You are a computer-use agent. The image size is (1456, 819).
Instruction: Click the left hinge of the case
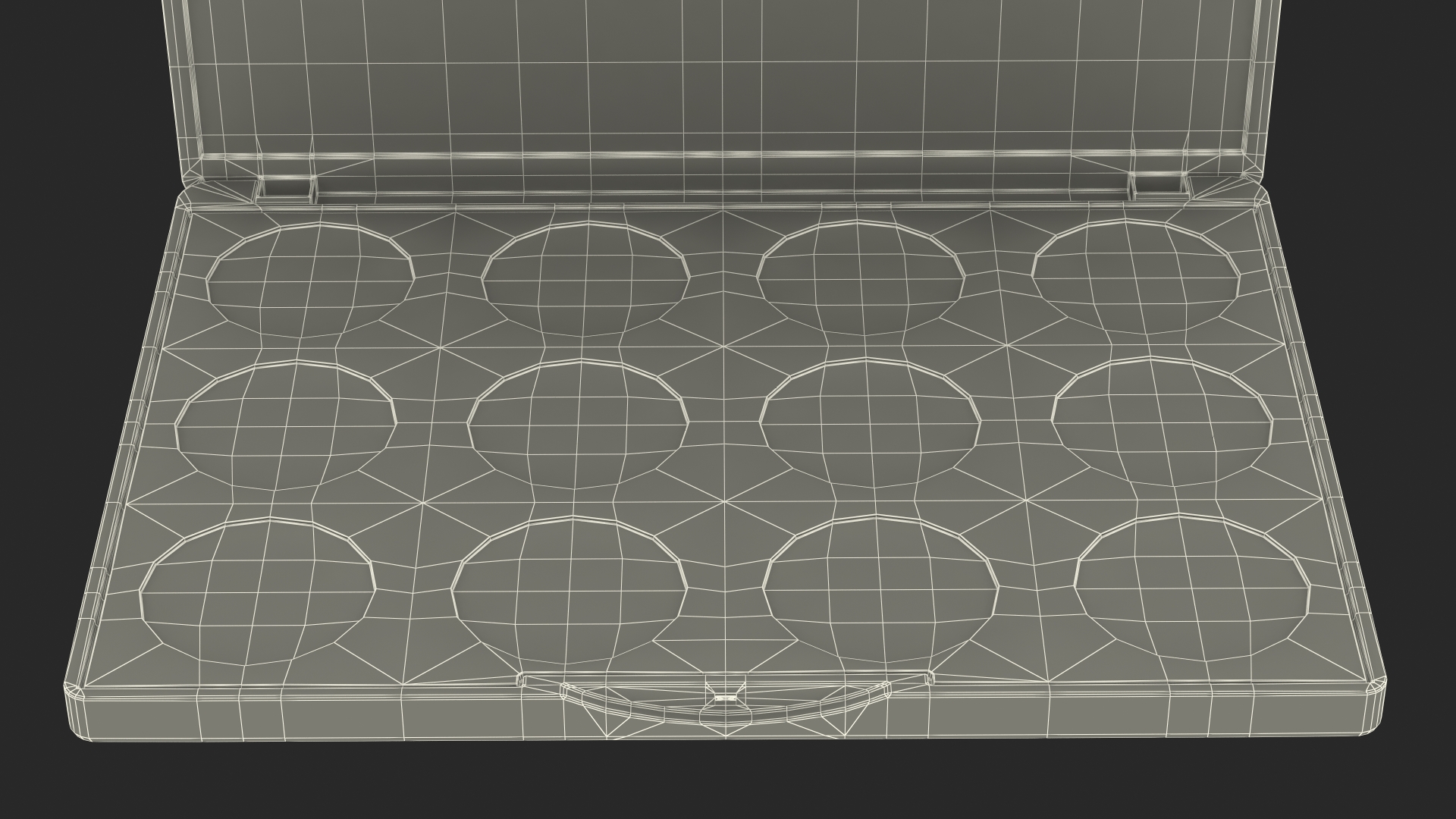point(287,190)
